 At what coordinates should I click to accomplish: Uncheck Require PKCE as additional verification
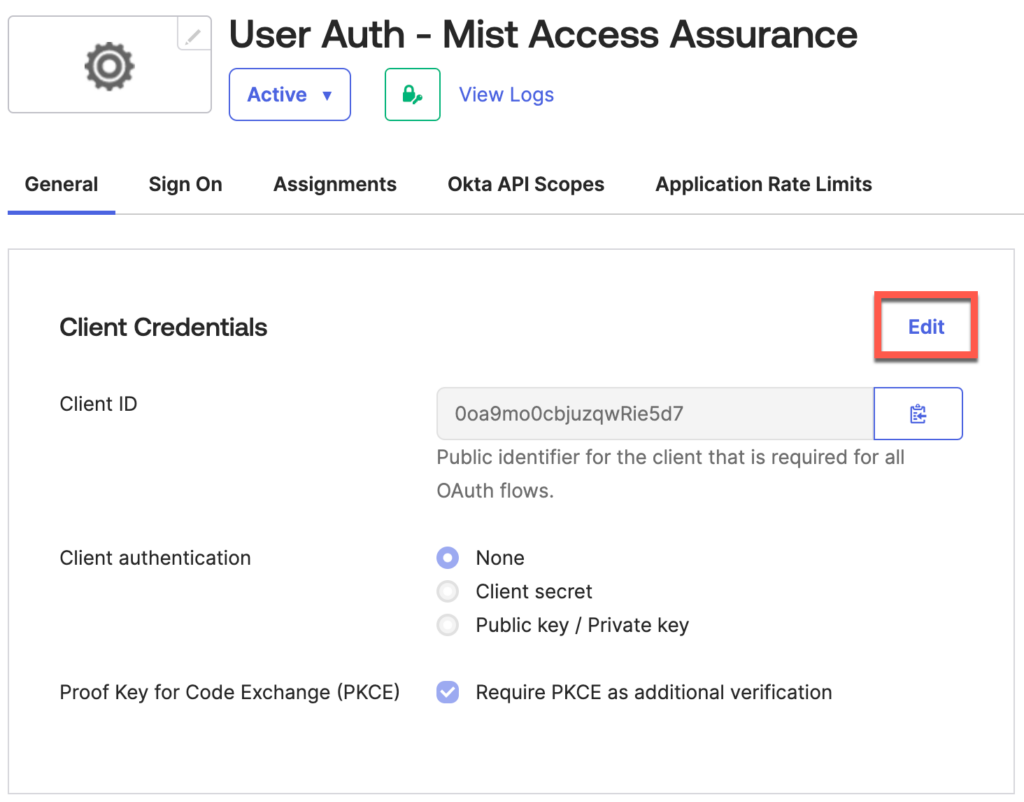click(x=447, y=692)
